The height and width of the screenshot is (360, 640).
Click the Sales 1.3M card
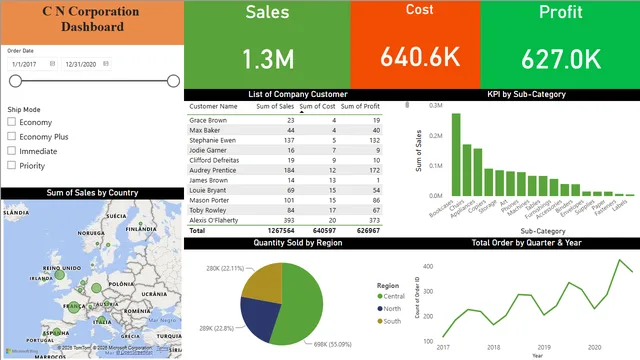[267, 44]
